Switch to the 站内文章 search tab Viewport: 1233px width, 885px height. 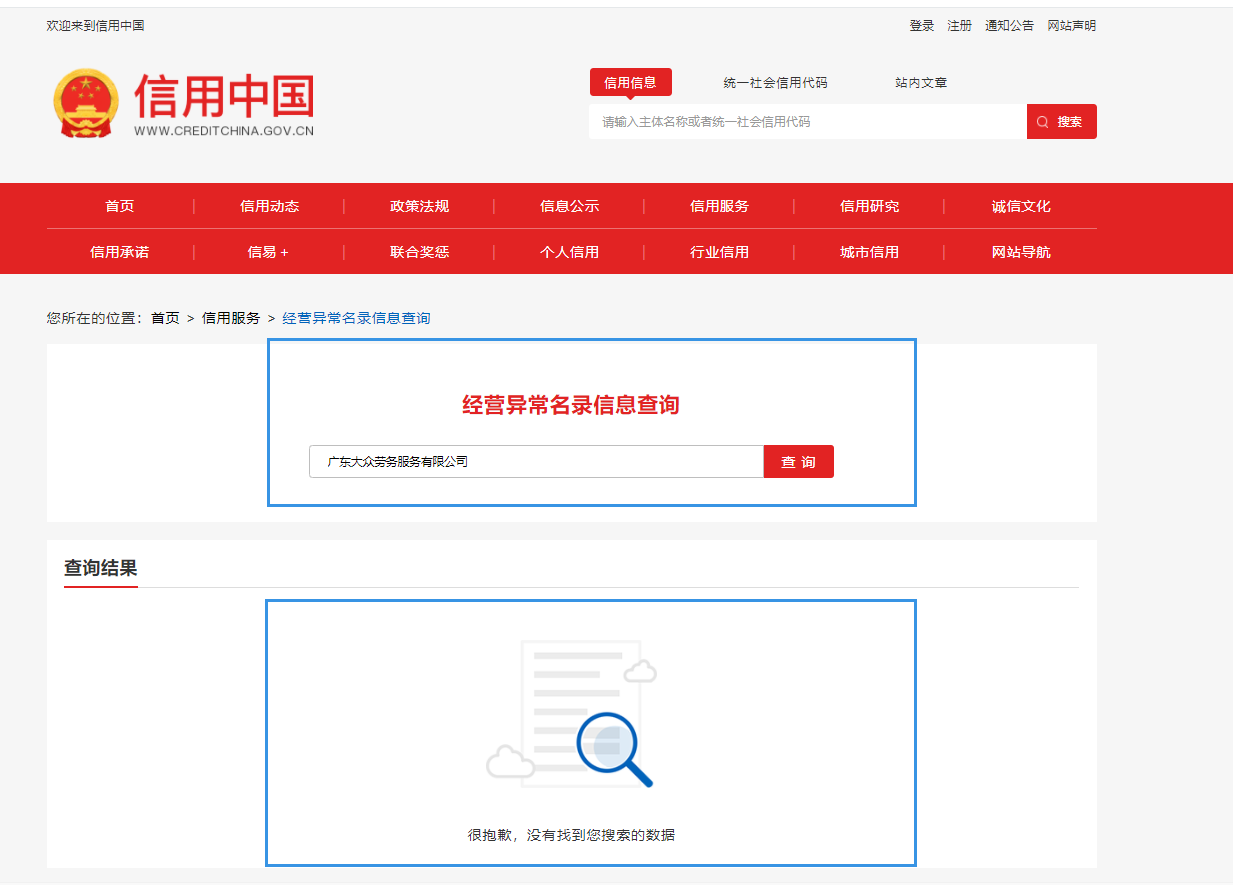920,82
